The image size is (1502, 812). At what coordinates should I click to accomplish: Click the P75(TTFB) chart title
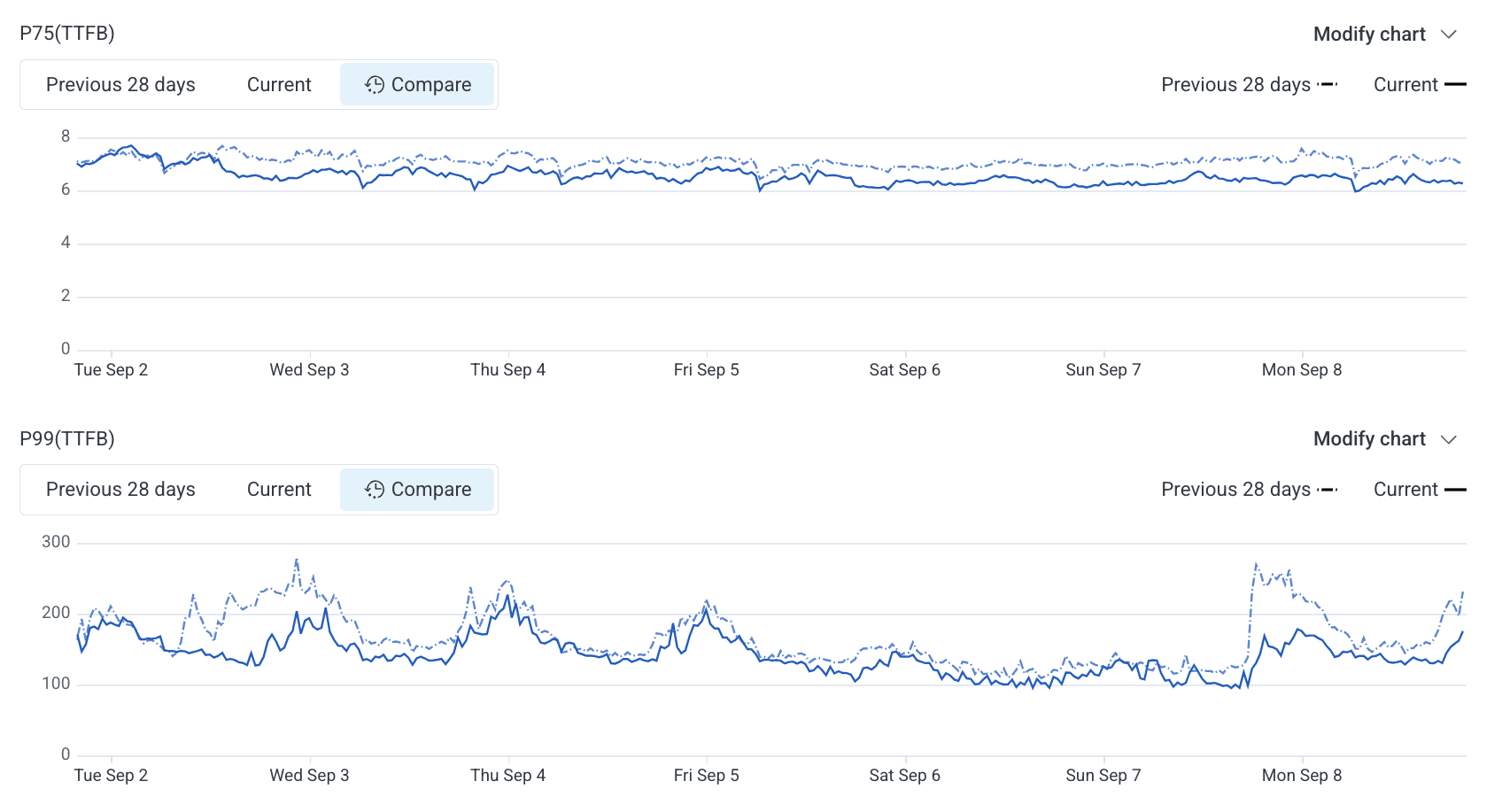point(67,34)
